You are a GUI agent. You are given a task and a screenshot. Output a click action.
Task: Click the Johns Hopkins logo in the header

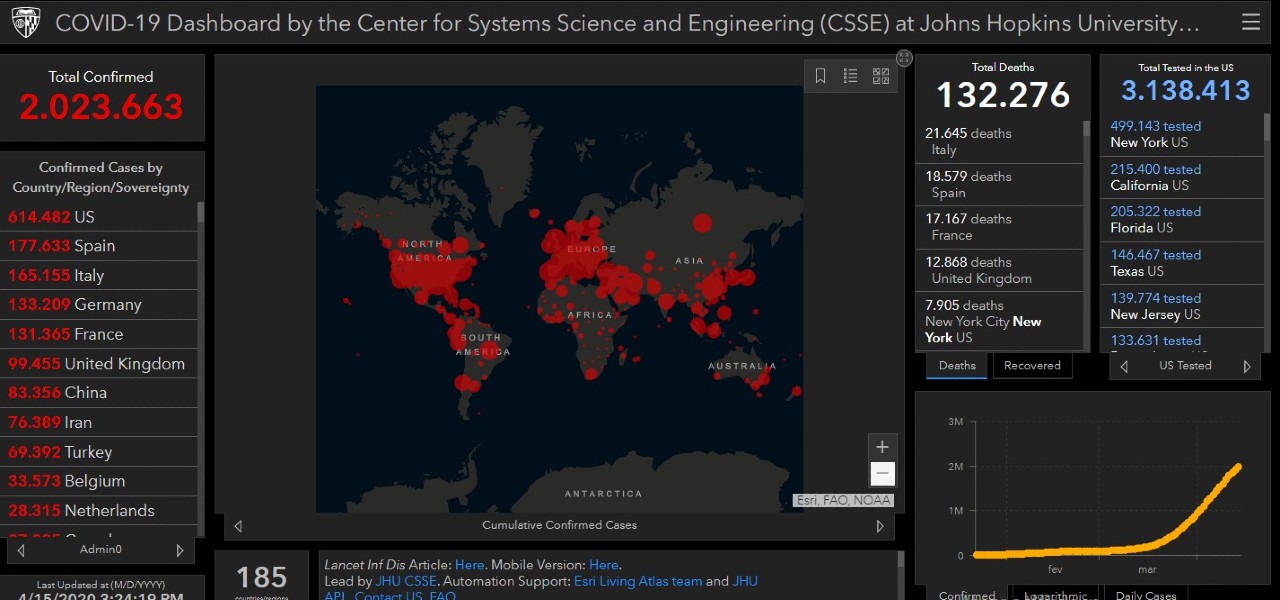pos(25,22)
